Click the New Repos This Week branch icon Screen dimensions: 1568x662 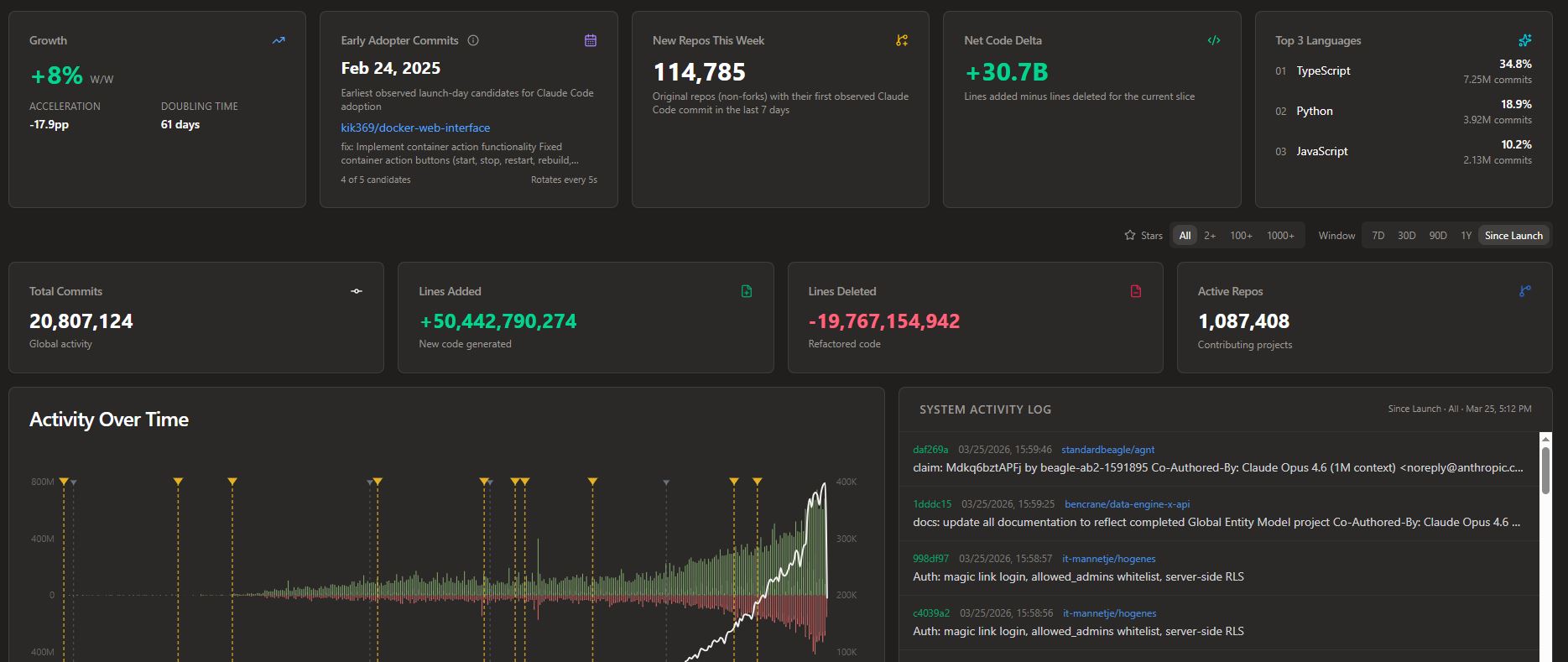902,40
